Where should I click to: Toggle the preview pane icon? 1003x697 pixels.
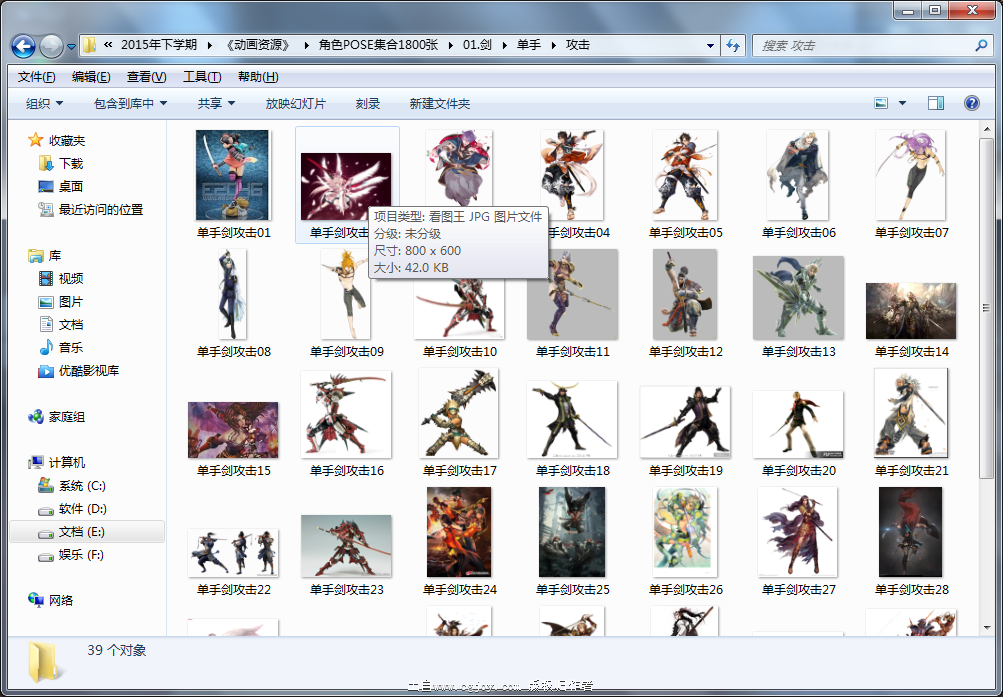(936, 103)
